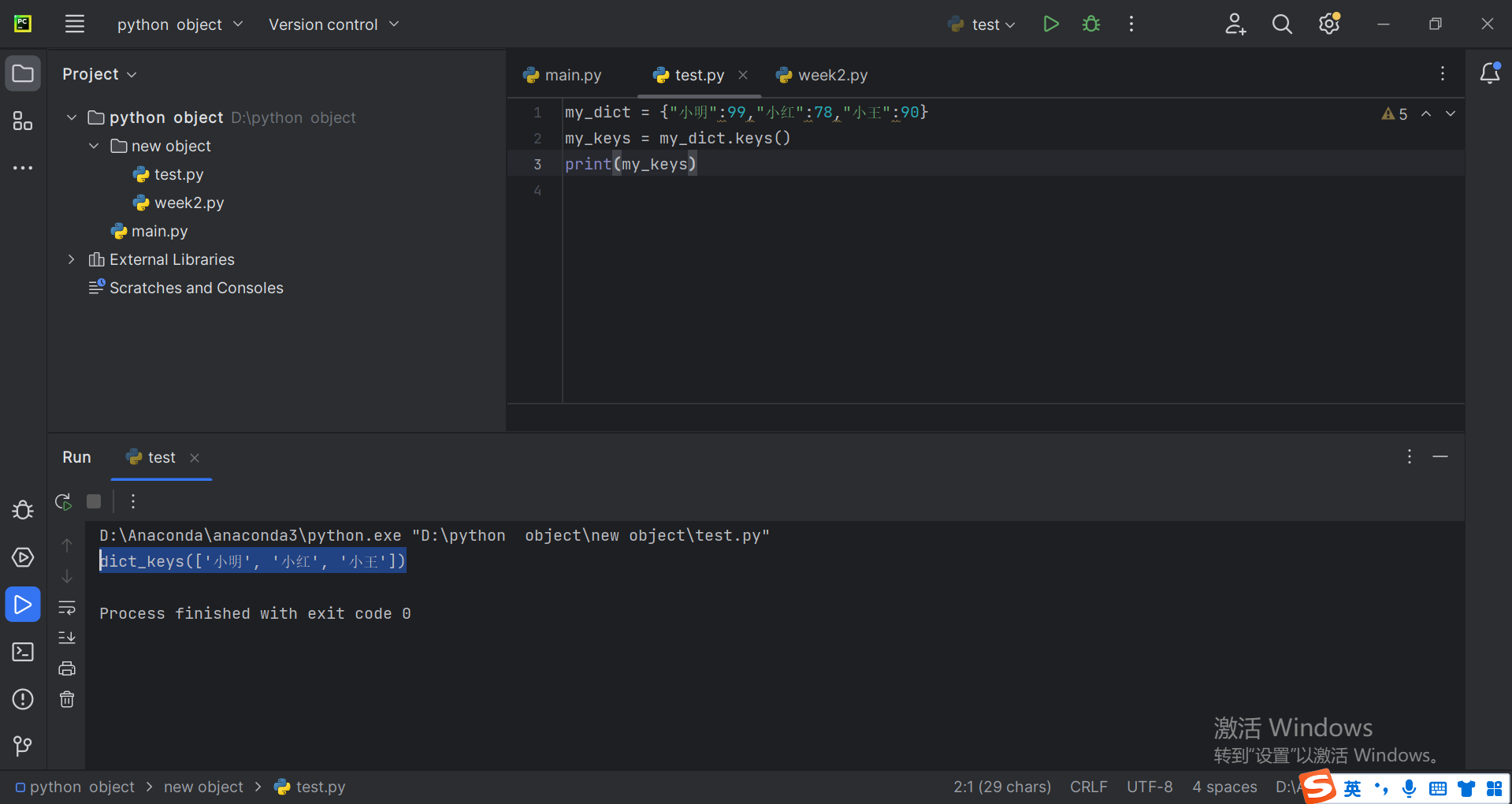Go to previous highlighted warning
Image resolution: width=1512 pixels, height=804 pixels.
[1426, 114]
